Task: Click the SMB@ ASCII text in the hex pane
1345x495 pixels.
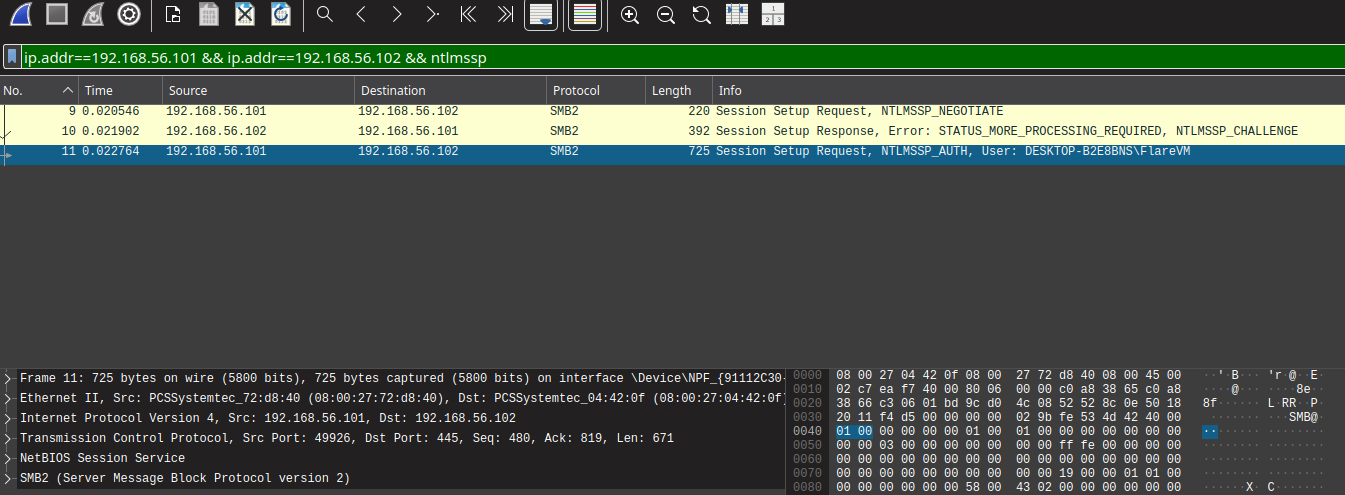Action: [x=1303, y=417]
